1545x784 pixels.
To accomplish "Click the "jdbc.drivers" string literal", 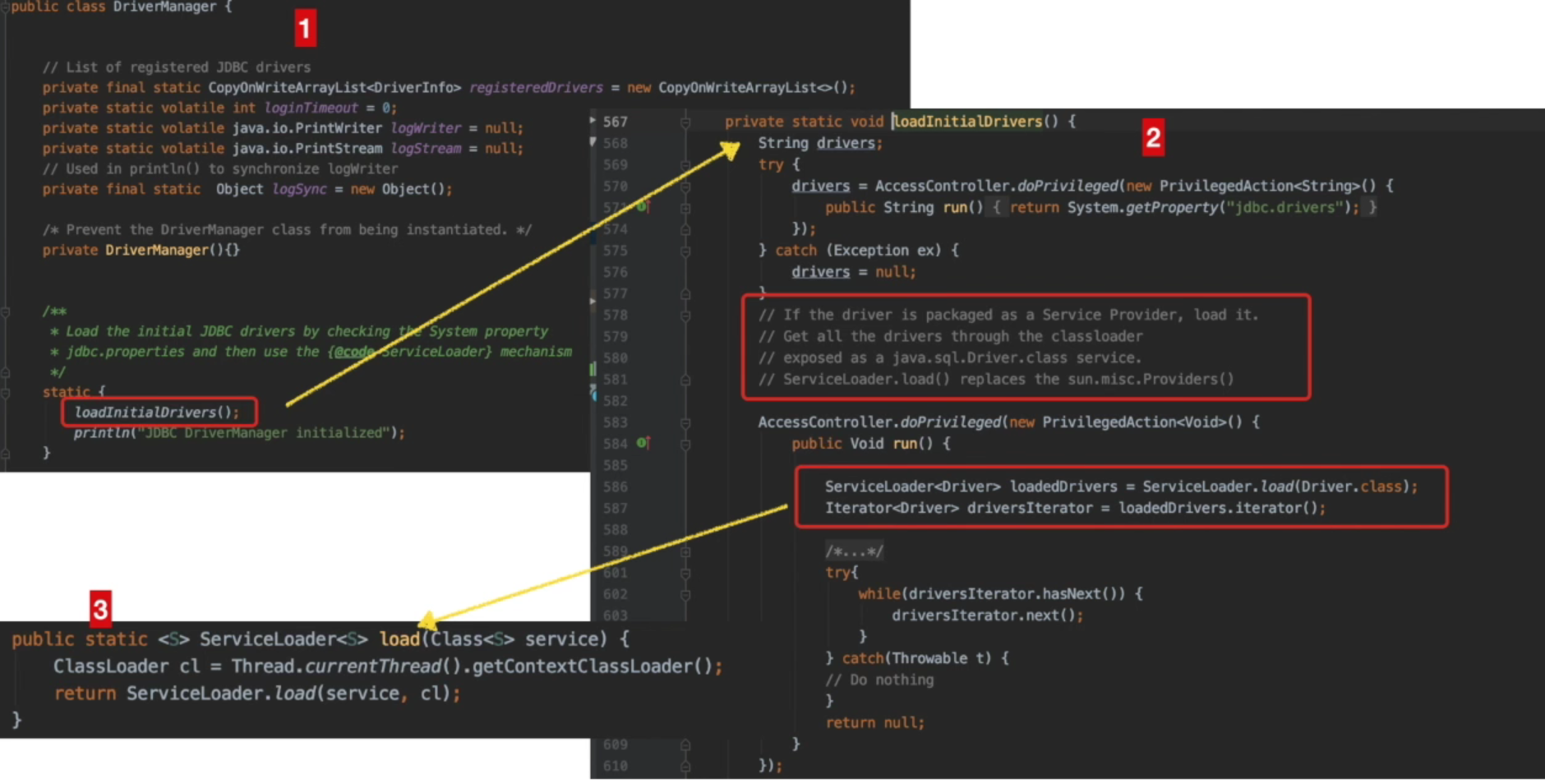I will [1284, 207].
